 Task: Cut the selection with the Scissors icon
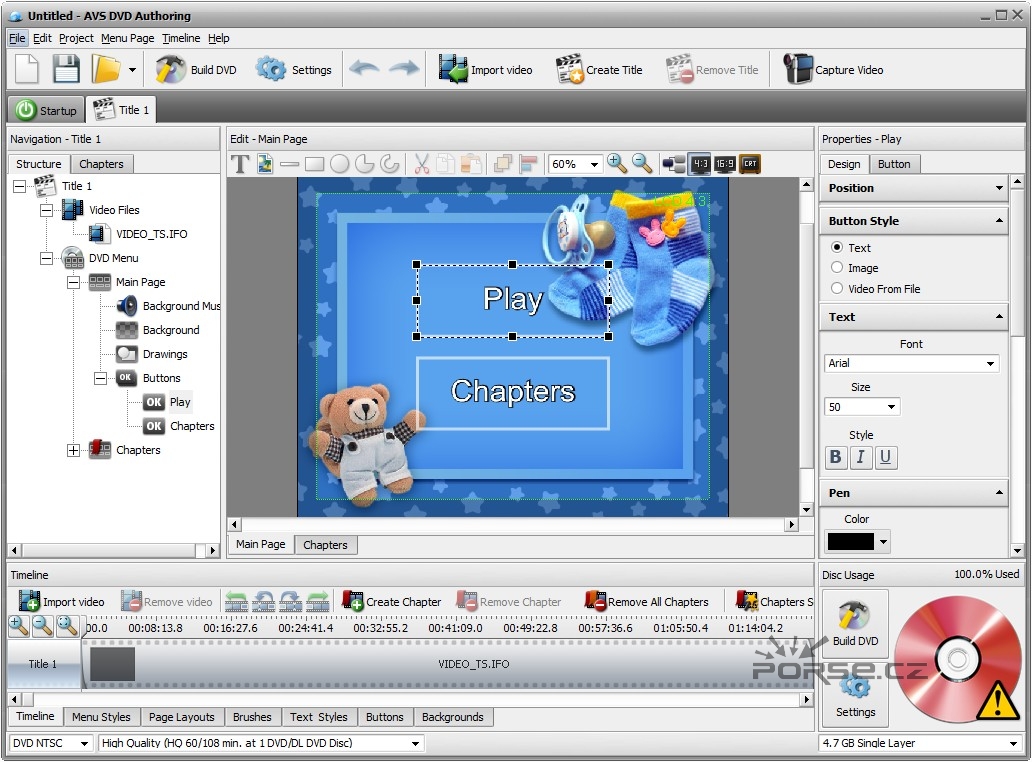point(420,164)
